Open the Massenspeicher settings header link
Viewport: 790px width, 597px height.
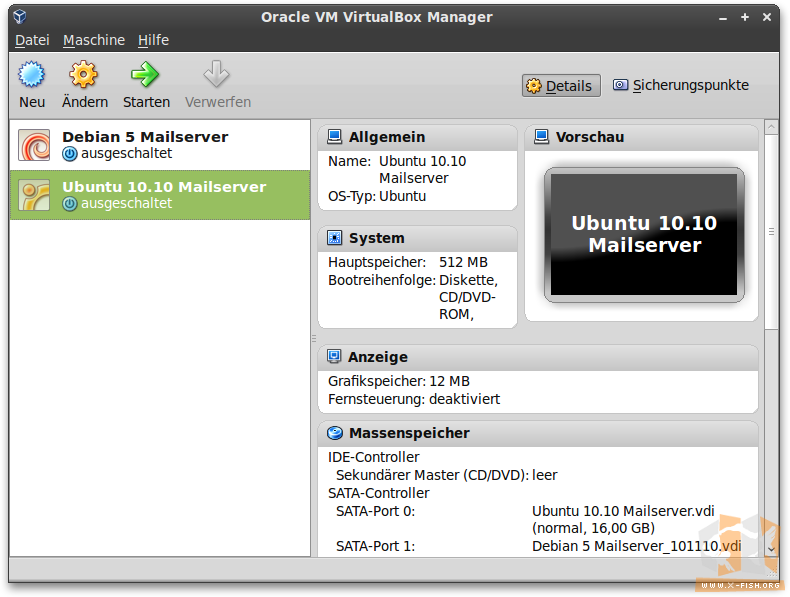pos(409,433)
